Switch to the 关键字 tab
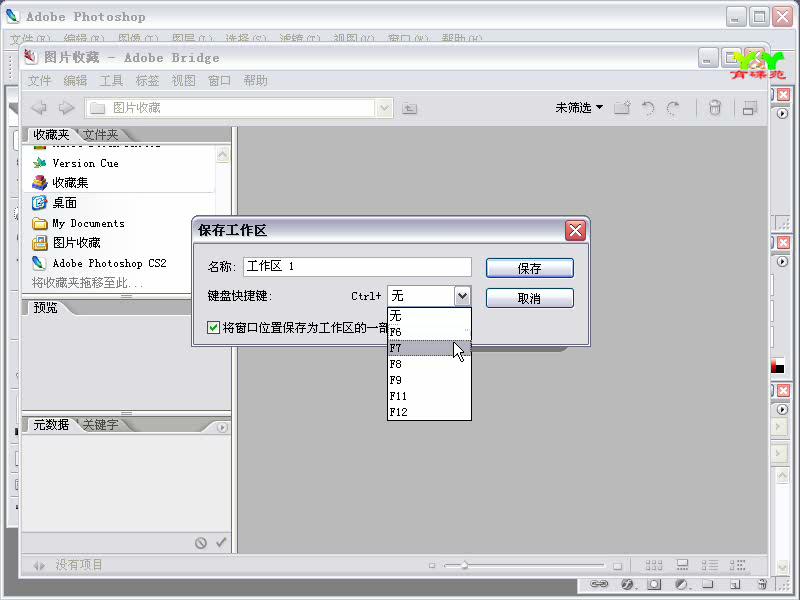800x600 pixels. pos(100,424)
